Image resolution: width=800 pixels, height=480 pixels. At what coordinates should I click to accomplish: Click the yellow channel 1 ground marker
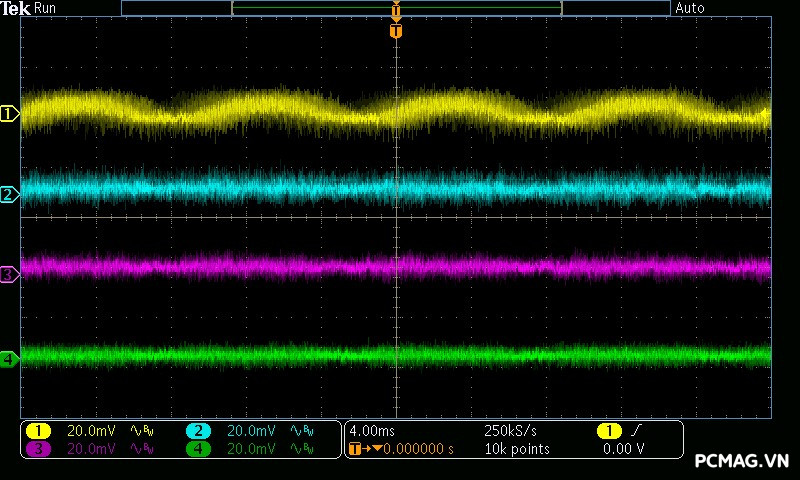point(9,115)
